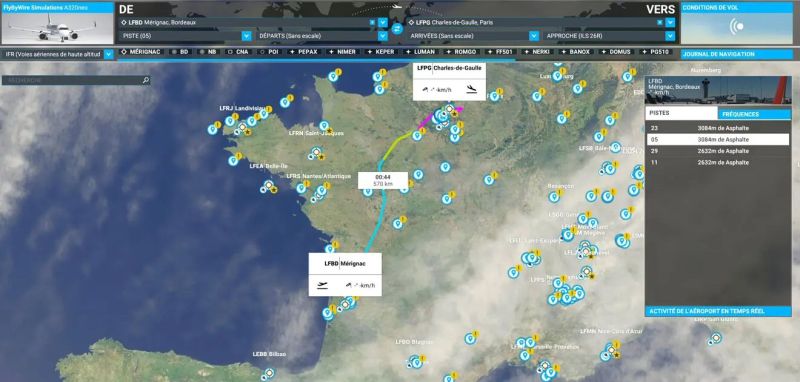
Task: Switch to the PISTES tab
Action: pos(681,113)
